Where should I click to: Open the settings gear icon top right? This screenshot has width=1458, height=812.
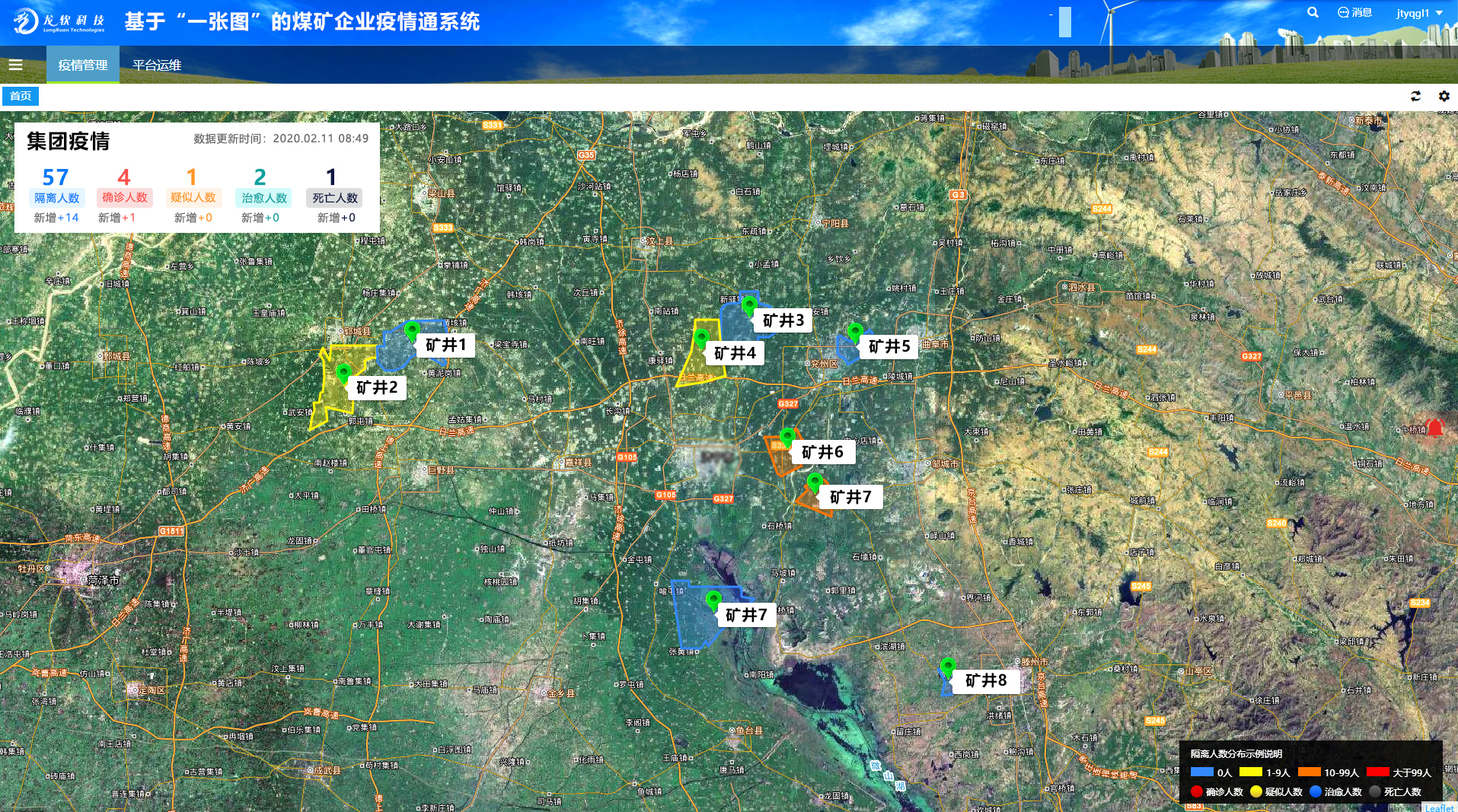coord(1442,96)
